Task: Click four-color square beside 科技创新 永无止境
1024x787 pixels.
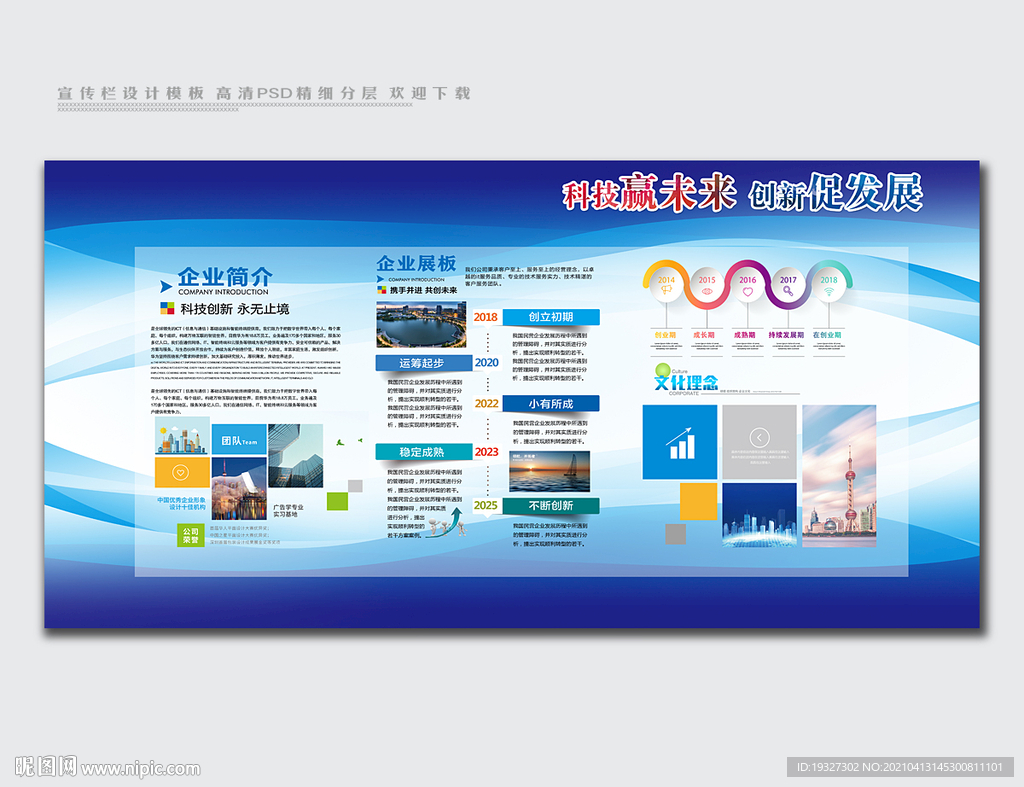Action: pyautogui.click(x=167, y=308)
